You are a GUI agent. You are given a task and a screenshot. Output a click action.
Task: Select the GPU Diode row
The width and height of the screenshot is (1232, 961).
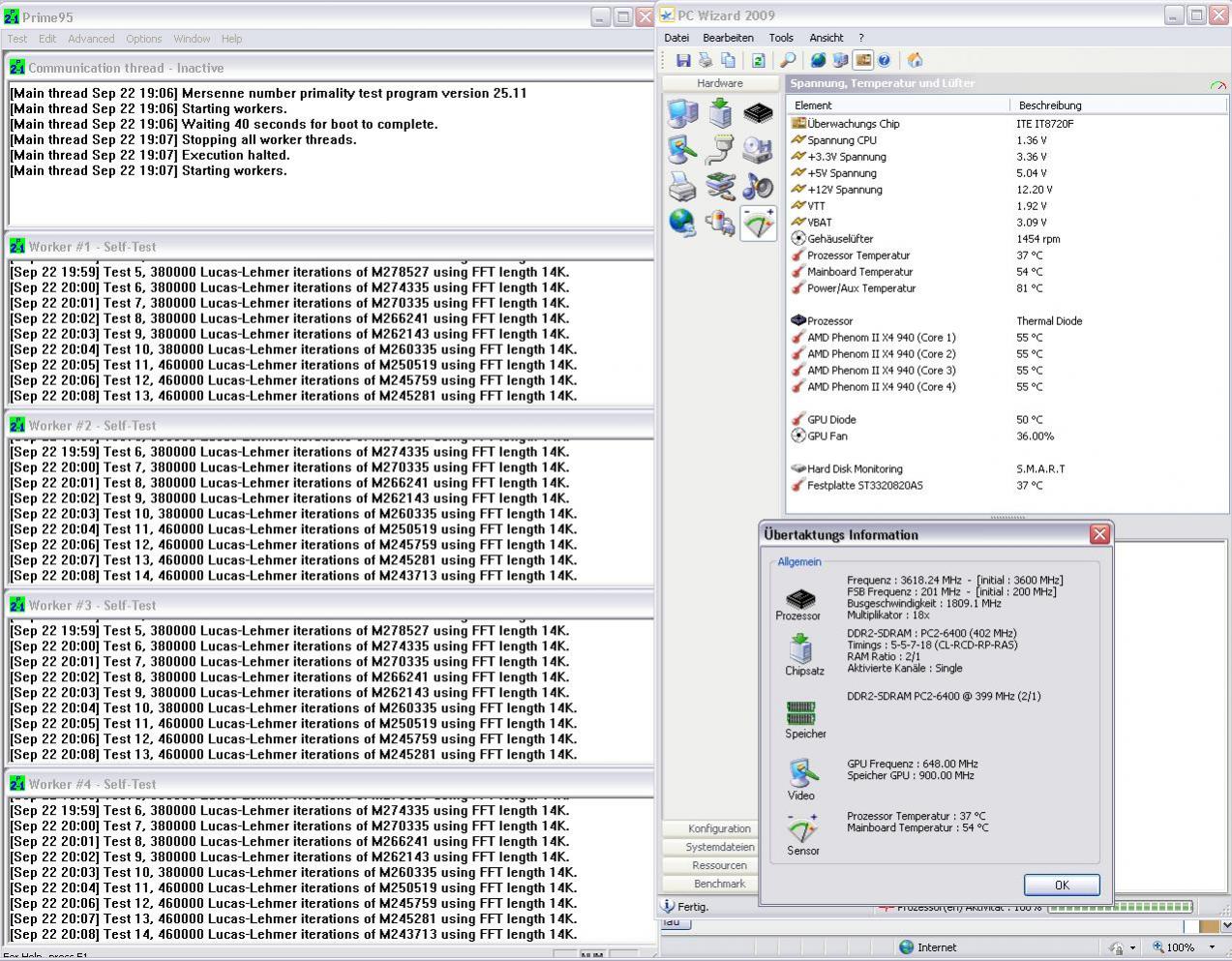(x=1007, y=419)
